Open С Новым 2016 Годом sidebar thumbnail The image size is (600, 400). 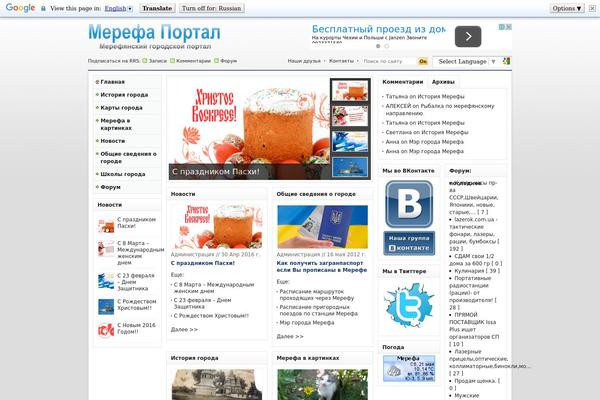pos(106,330)
